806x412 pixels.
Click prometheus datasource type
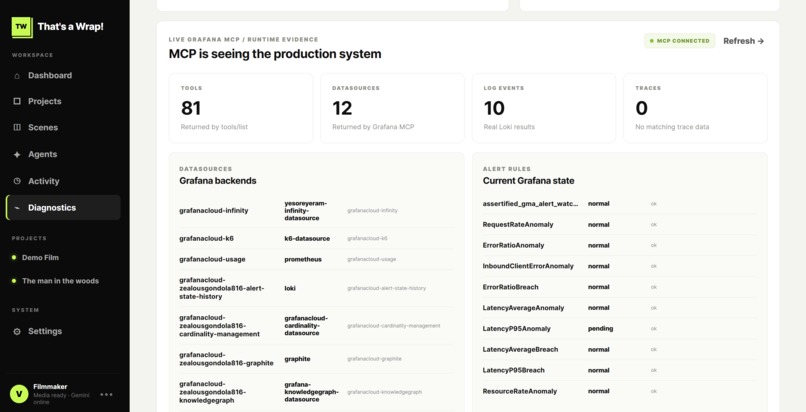click(x=303, y=259)
